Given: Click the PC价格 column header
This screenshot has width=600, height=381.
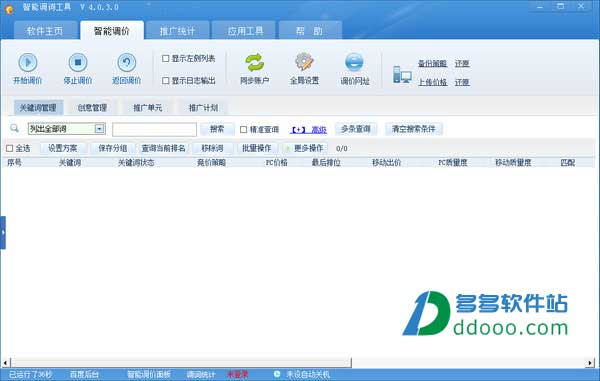Looking at the screenshot, I should [x=276, y=163].
